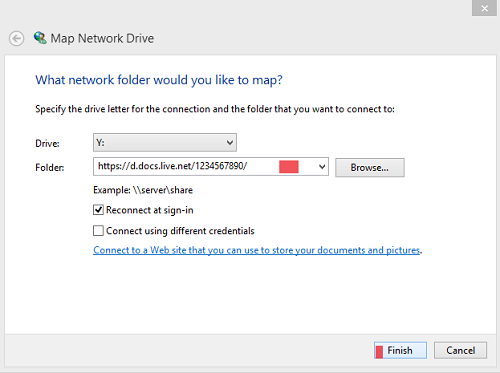Open the Drive letter dropdown
Image resolution: width=500 pixels, height=373 pixels.
(x=165, y=143)
